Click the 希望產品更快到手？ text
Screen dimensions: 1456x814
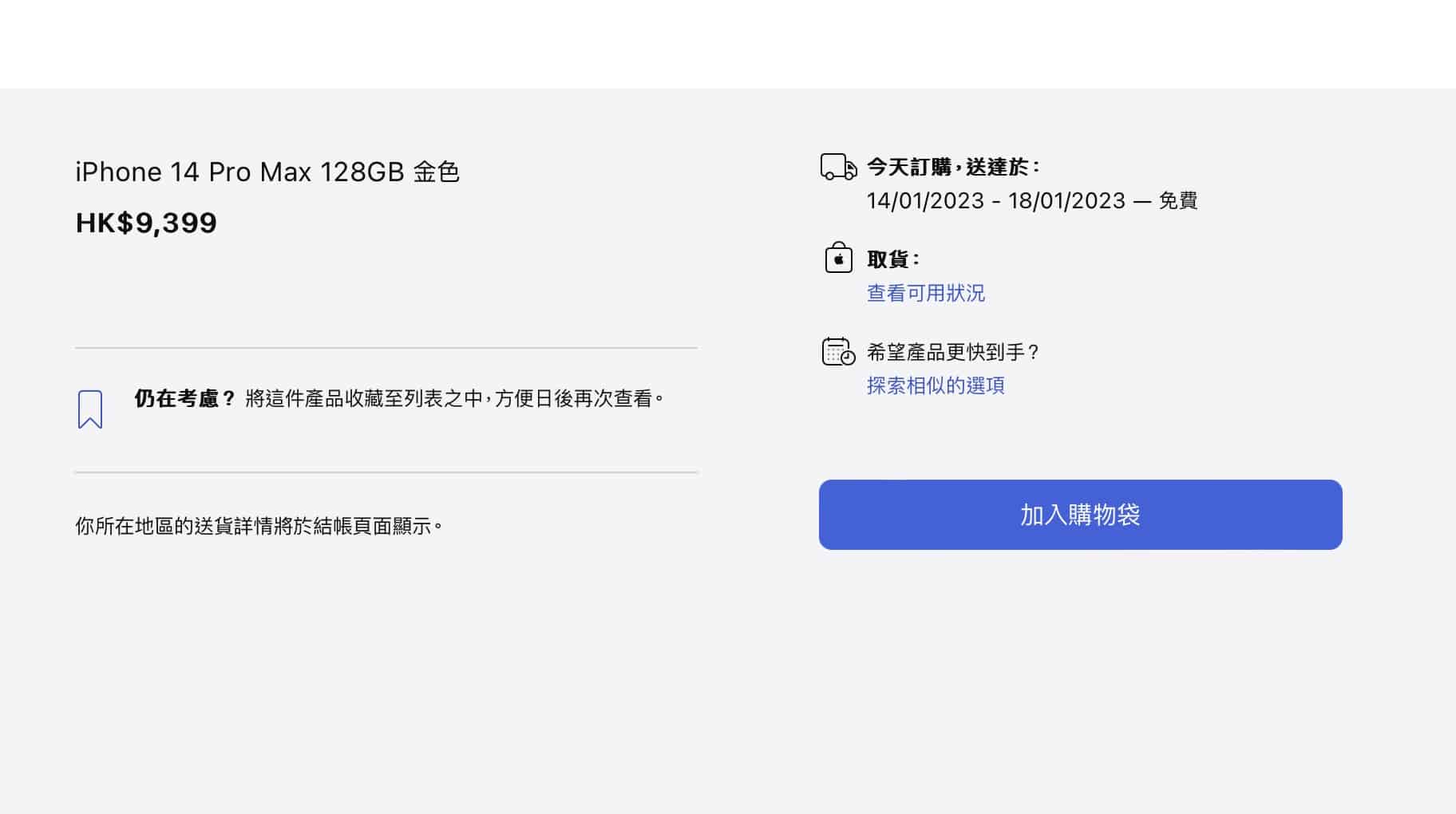click(954, 352)
